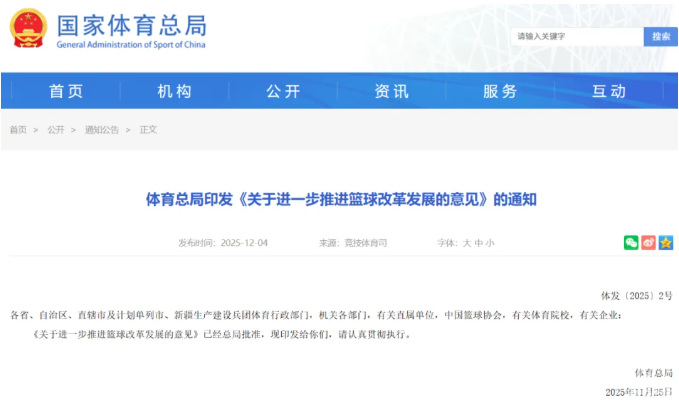The width and height of the screenshot is (679, 405).
Task: Click the recipients line starting 各省、自治区
Action: pyautogui.click(x=316, y=315)
